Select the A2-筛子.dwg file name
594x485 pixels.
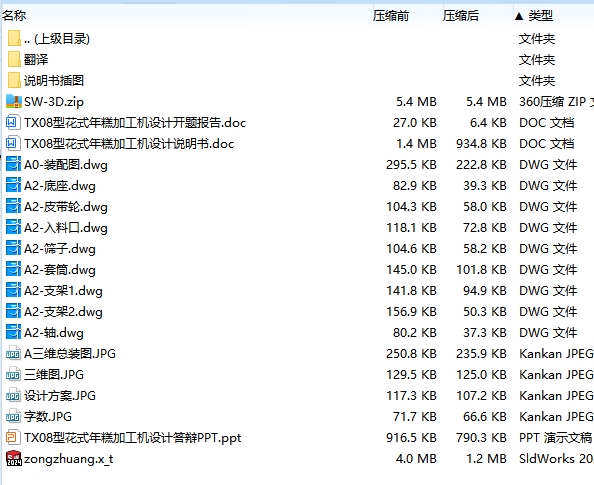click(x=60, y=249)
